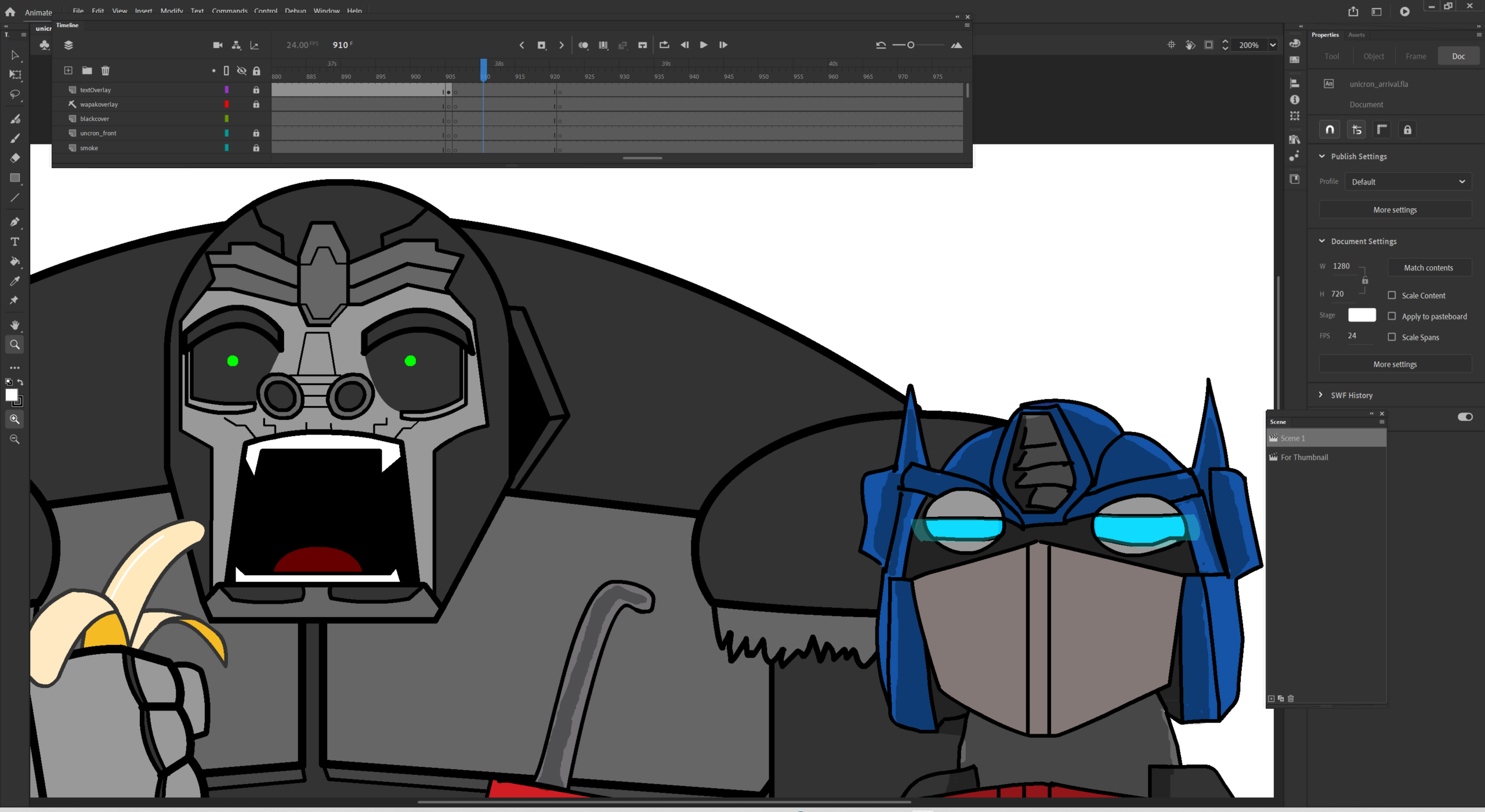
Task: Click Test Movie play button in title bar
Action: click(x=1404, y=12)
